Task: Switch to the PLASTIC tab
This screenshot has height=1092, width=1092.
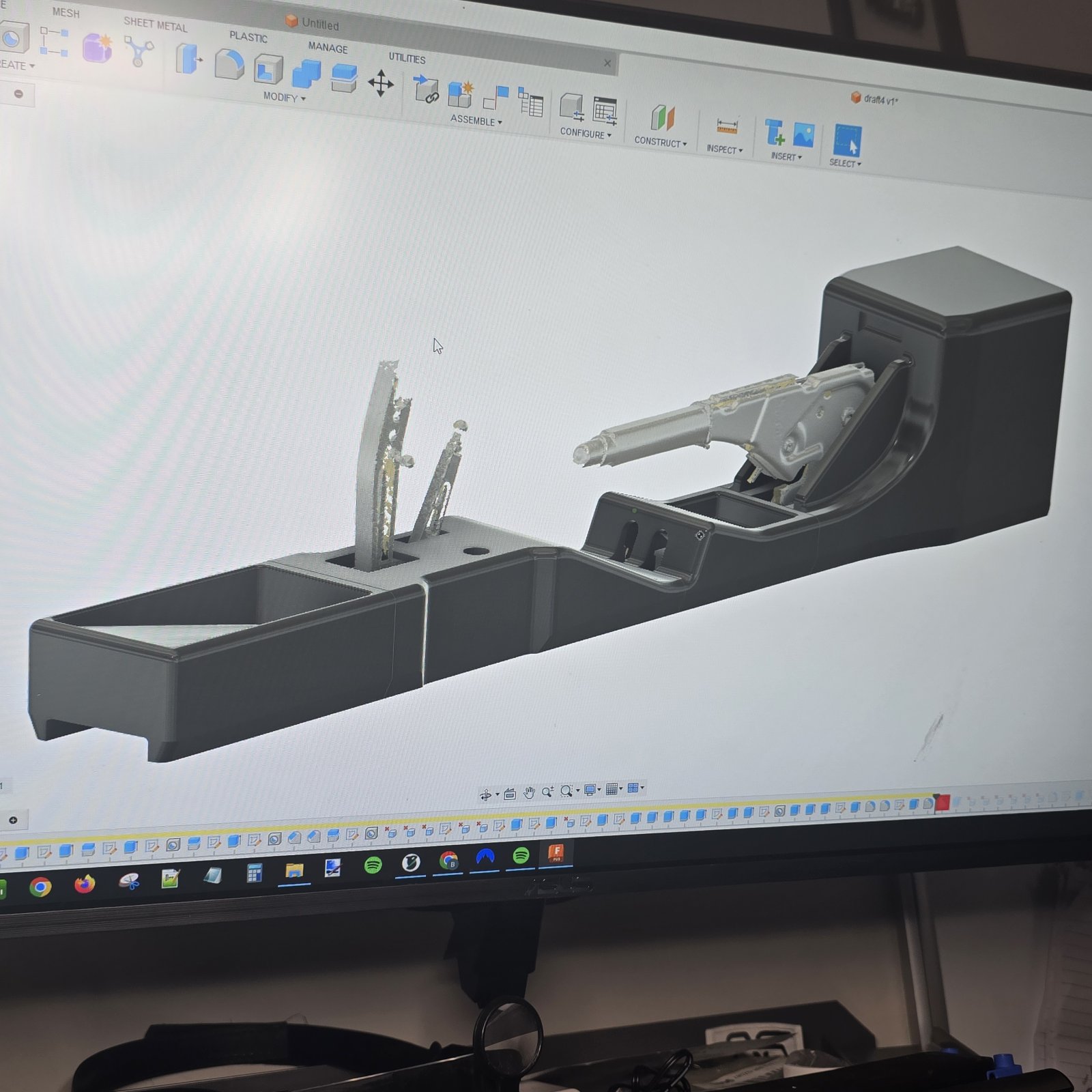Action: pos(248,36)
